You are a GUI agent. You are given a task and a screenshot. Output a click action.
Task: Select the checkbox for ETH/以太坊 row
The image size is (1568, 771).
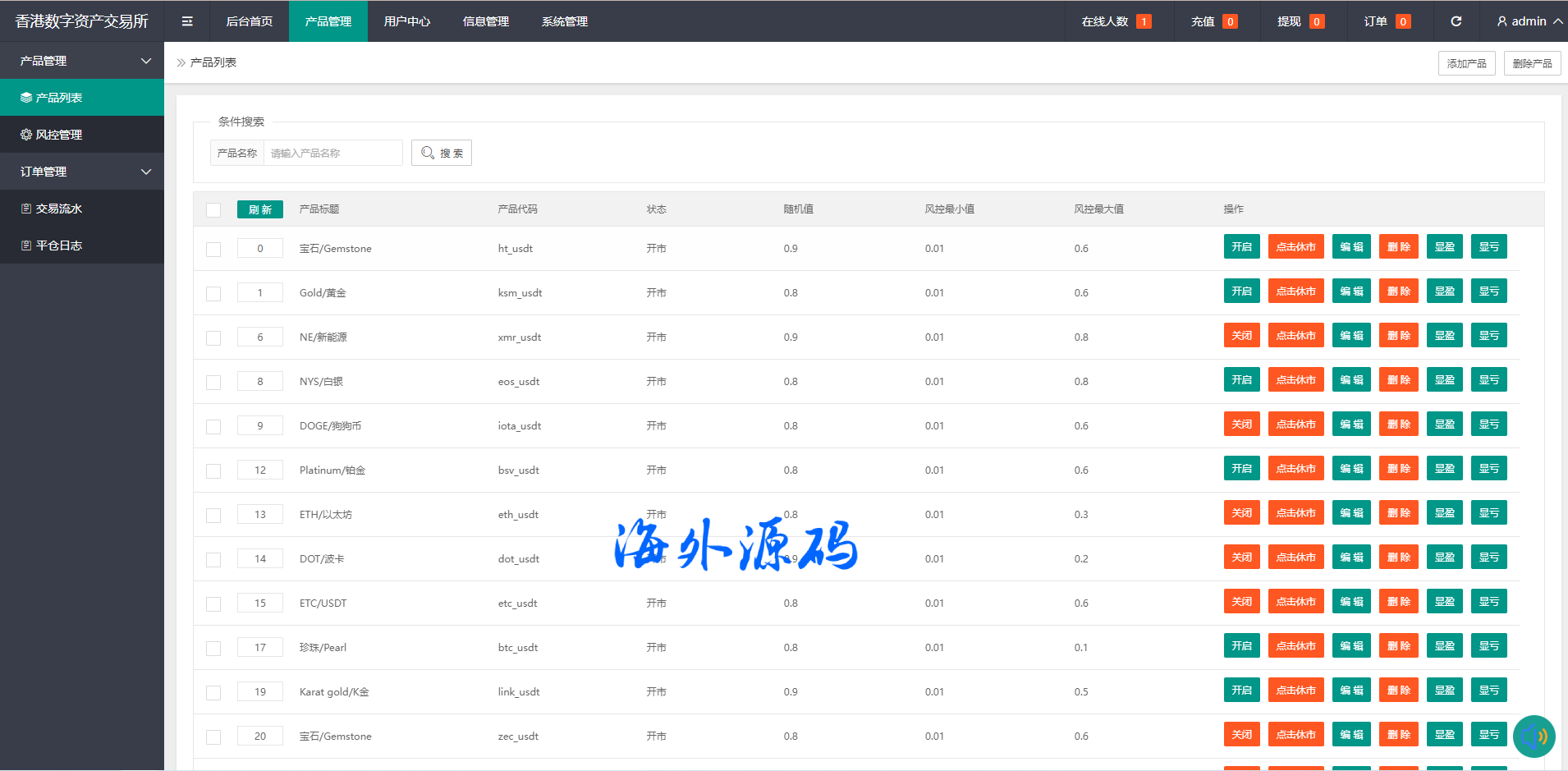(x=213, y=515)
